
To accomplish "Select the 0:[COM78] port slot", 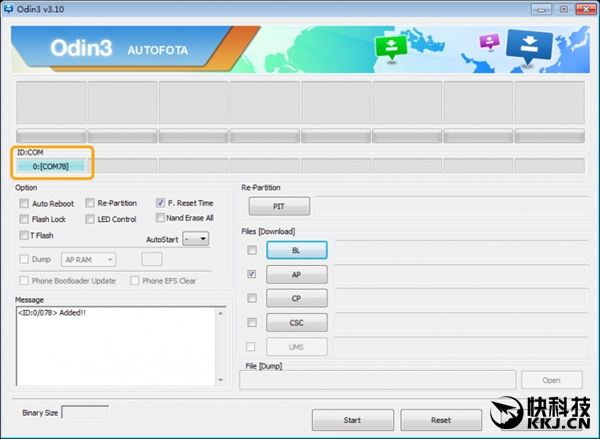I will tap(51, 166).
